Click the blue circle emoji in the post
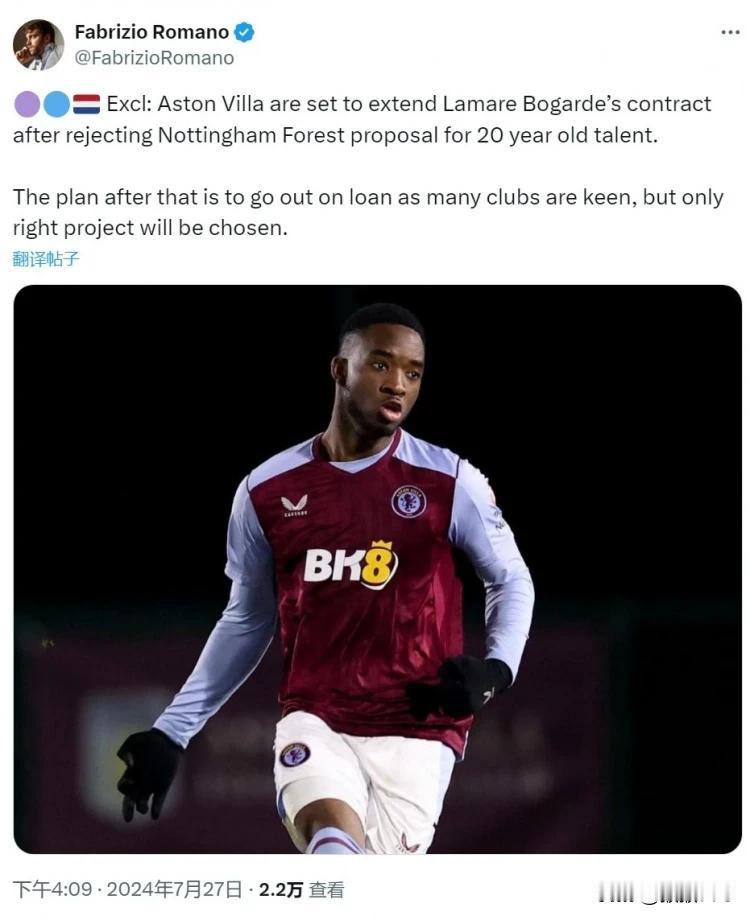 pos(57,104)
